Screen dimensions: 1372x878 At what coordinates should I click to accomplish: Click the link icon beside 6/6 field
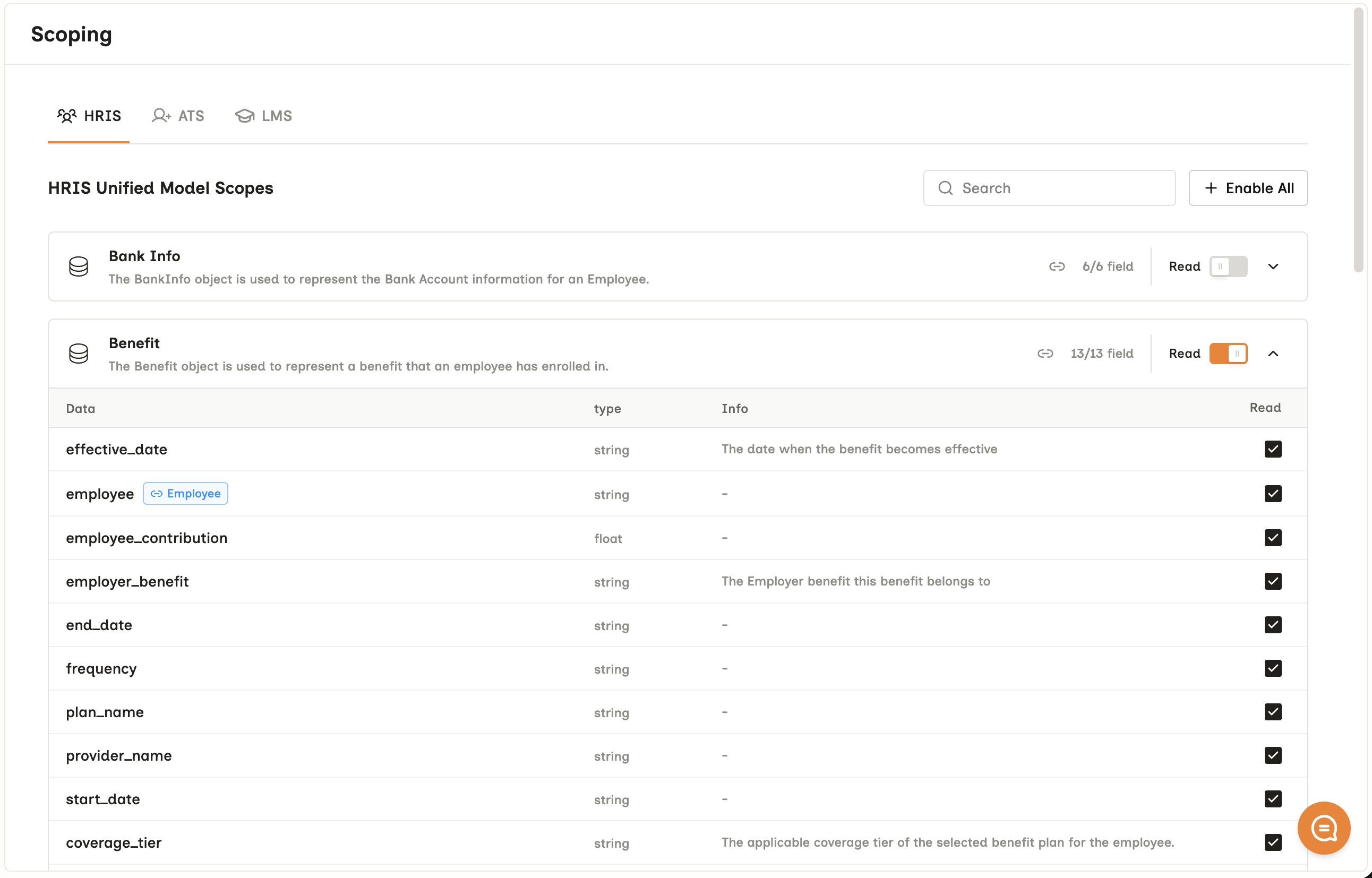pos(1057,266)
